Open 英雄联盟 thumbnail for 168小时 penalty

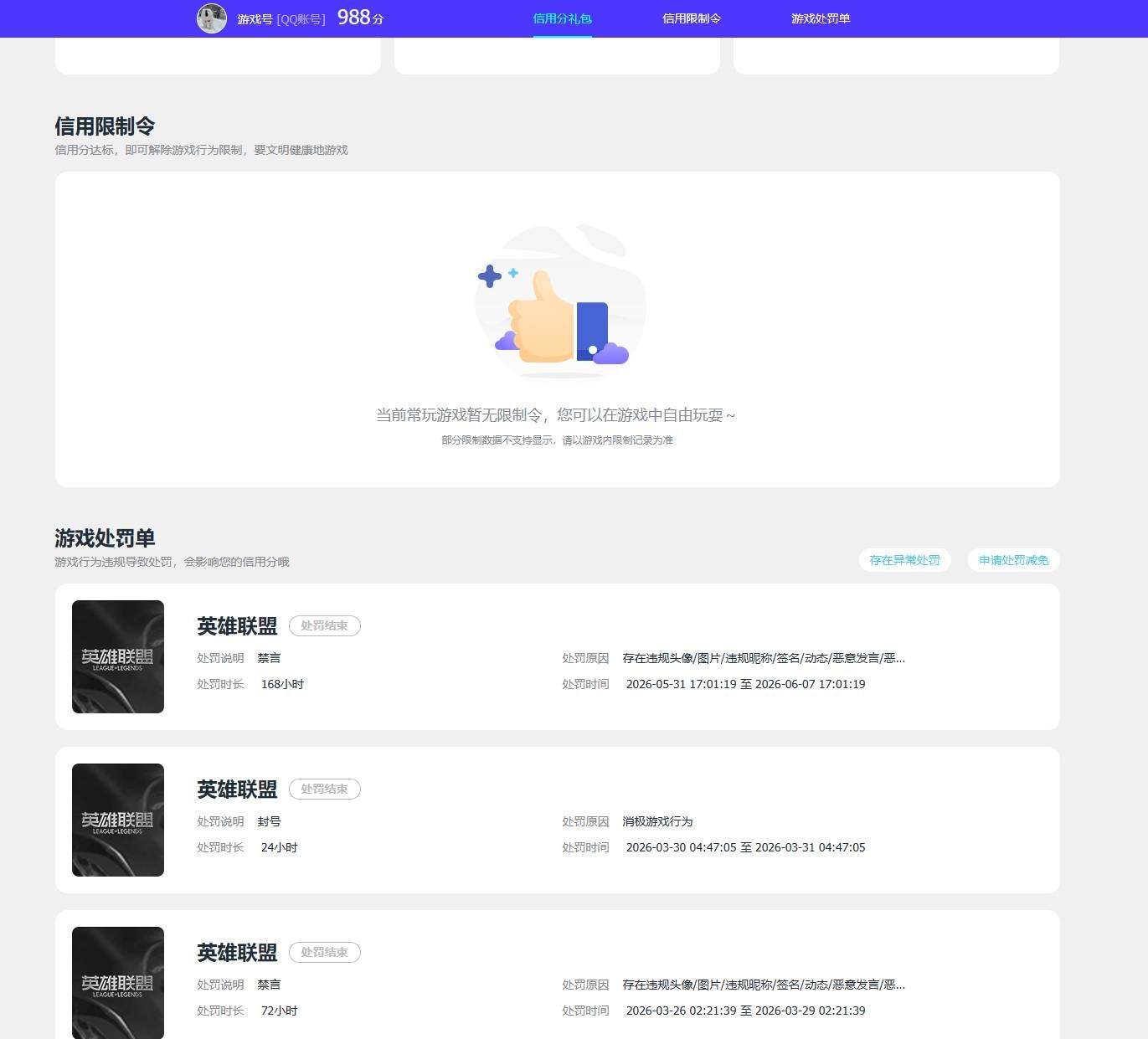[x=118, y=656]
